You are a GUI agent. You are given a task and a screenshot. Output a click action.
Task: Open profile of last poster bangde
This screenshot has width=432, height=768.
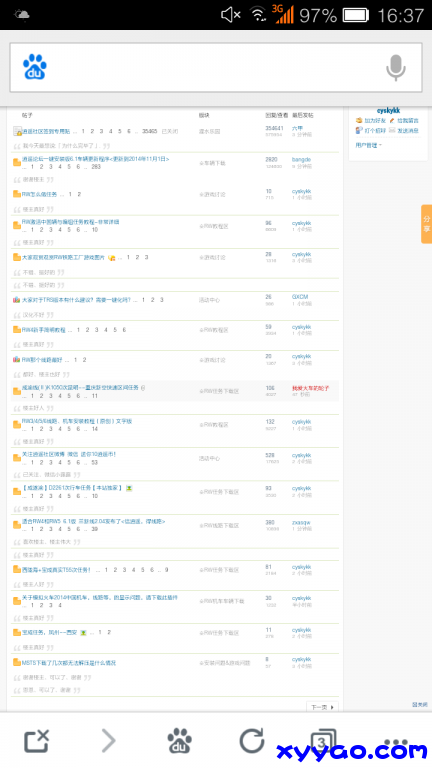(301, 159)
